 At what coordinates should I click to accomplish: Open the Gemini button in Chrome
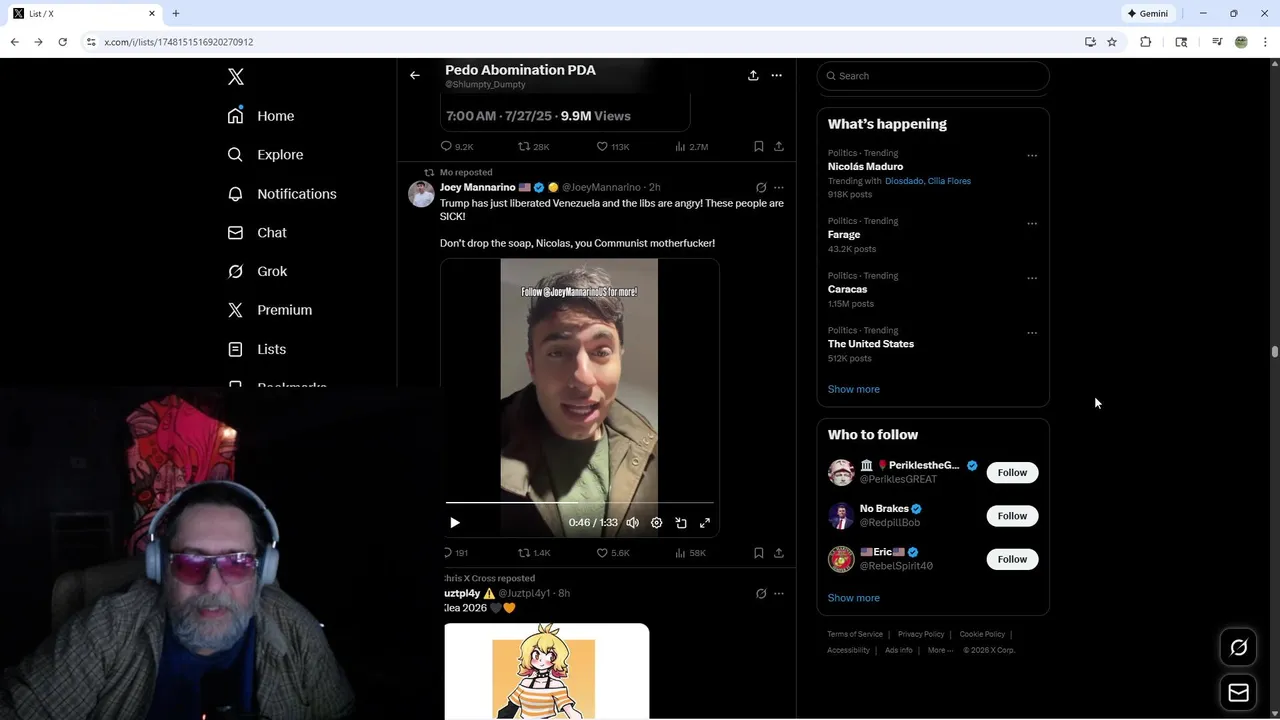pyautogui.click(x=1147, y=13)
